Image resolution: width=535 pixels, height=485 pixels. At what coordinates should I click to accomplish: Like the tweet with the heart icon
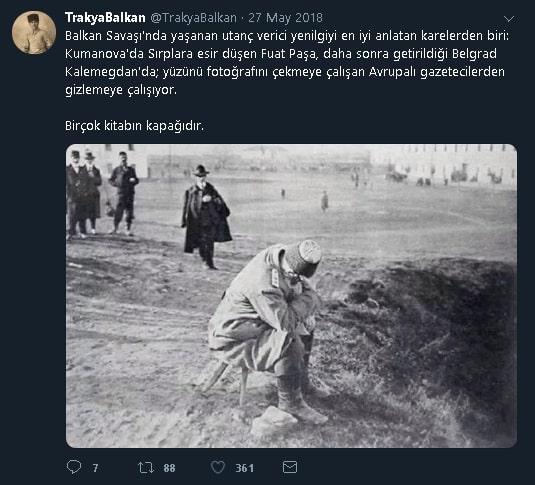pos(218,467)
